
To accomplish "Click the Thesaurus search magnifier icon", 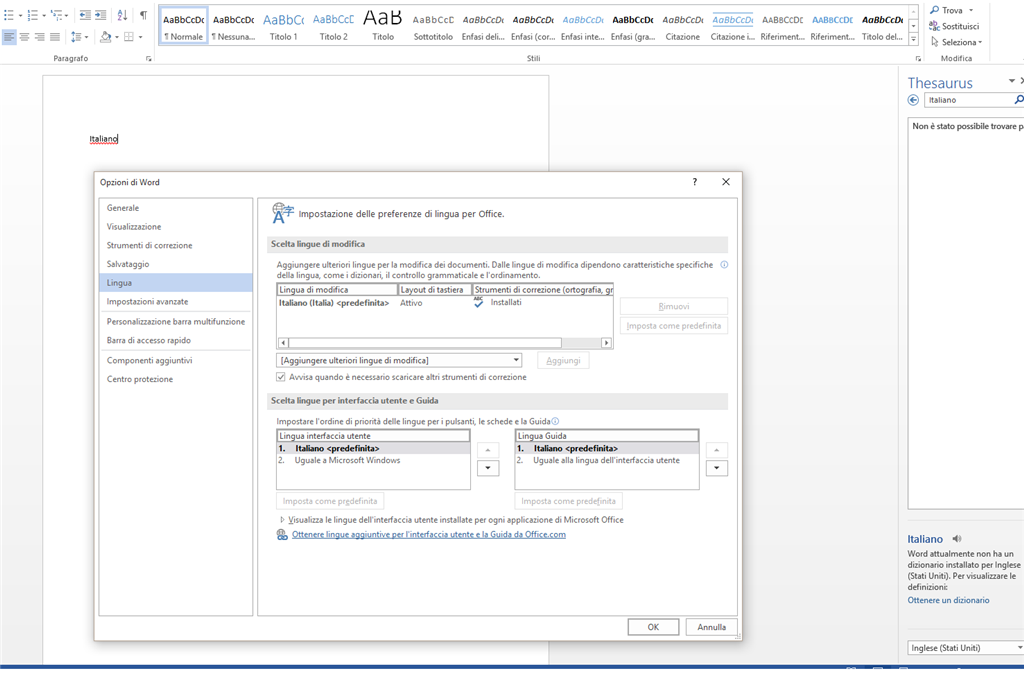I will (x=1018, y=100).
